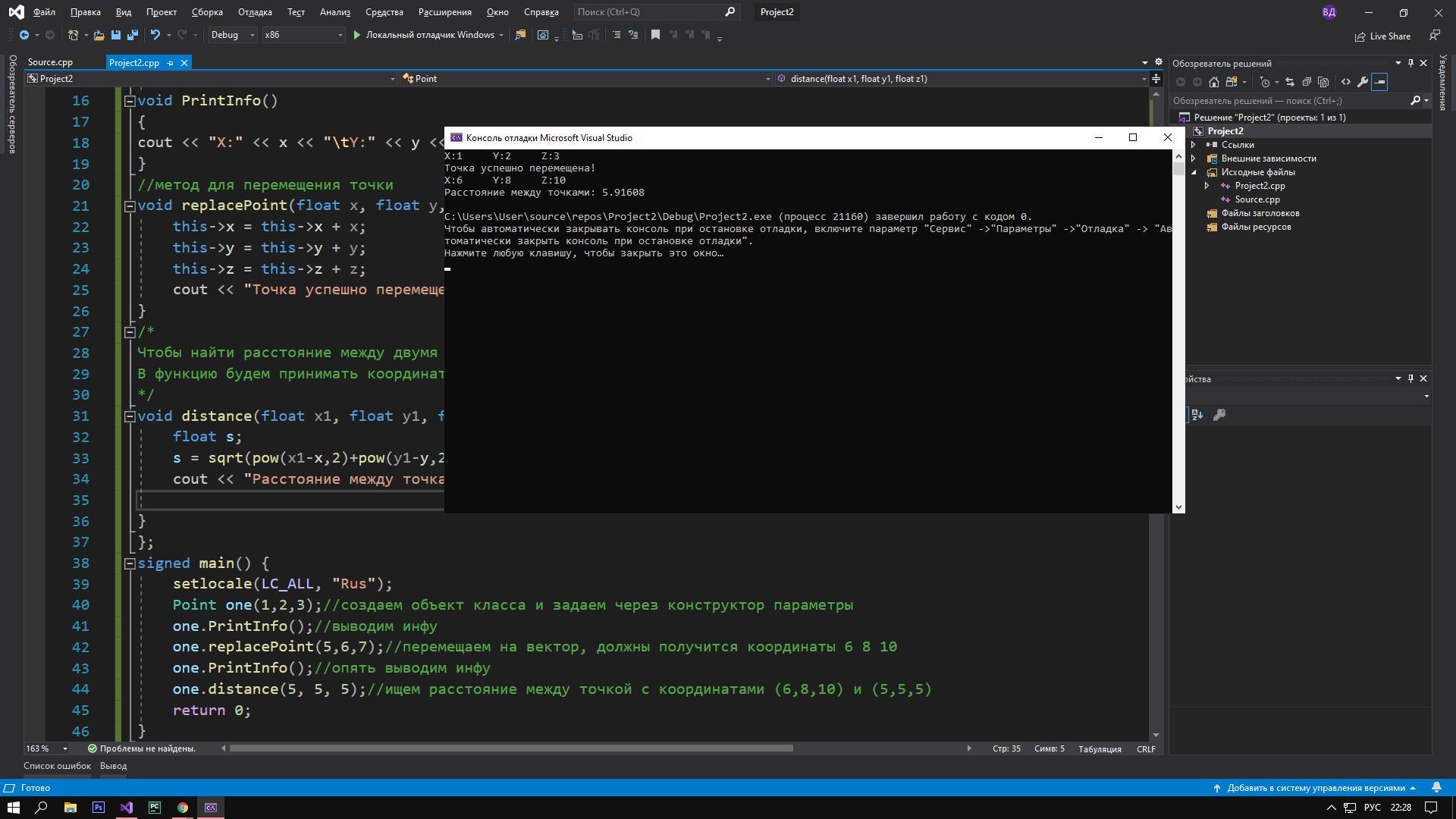Toggle the Preview Selected Items button
The width and height of the screenshot is (1456, 819).
(x=1379, y=82)
